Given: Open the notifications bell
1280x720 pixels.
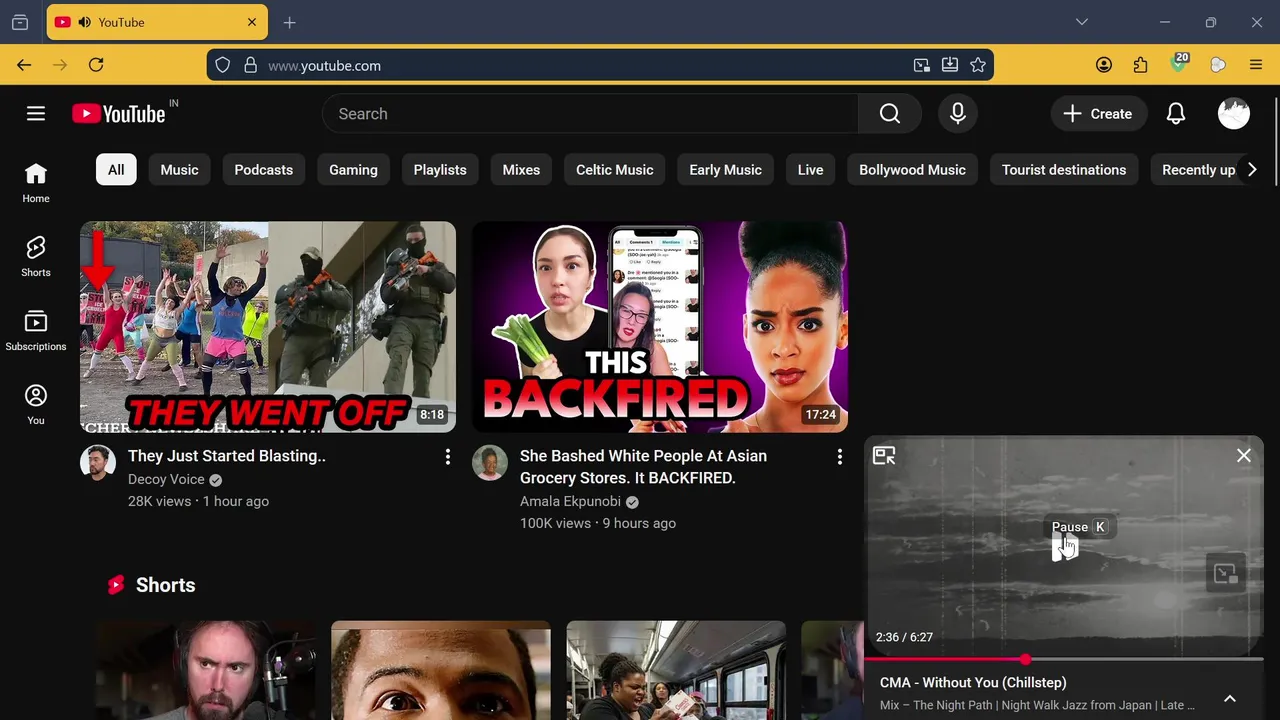Looking at the screenshot, I should pyautogui.click(x=1176, y=114).
